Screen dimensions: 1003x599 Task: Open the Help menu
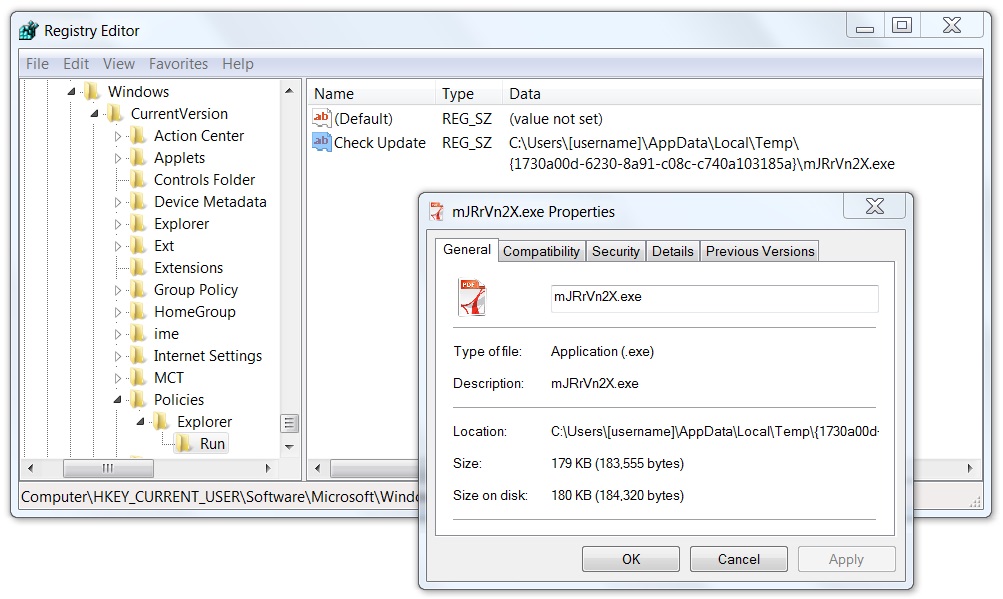[238, 64]
